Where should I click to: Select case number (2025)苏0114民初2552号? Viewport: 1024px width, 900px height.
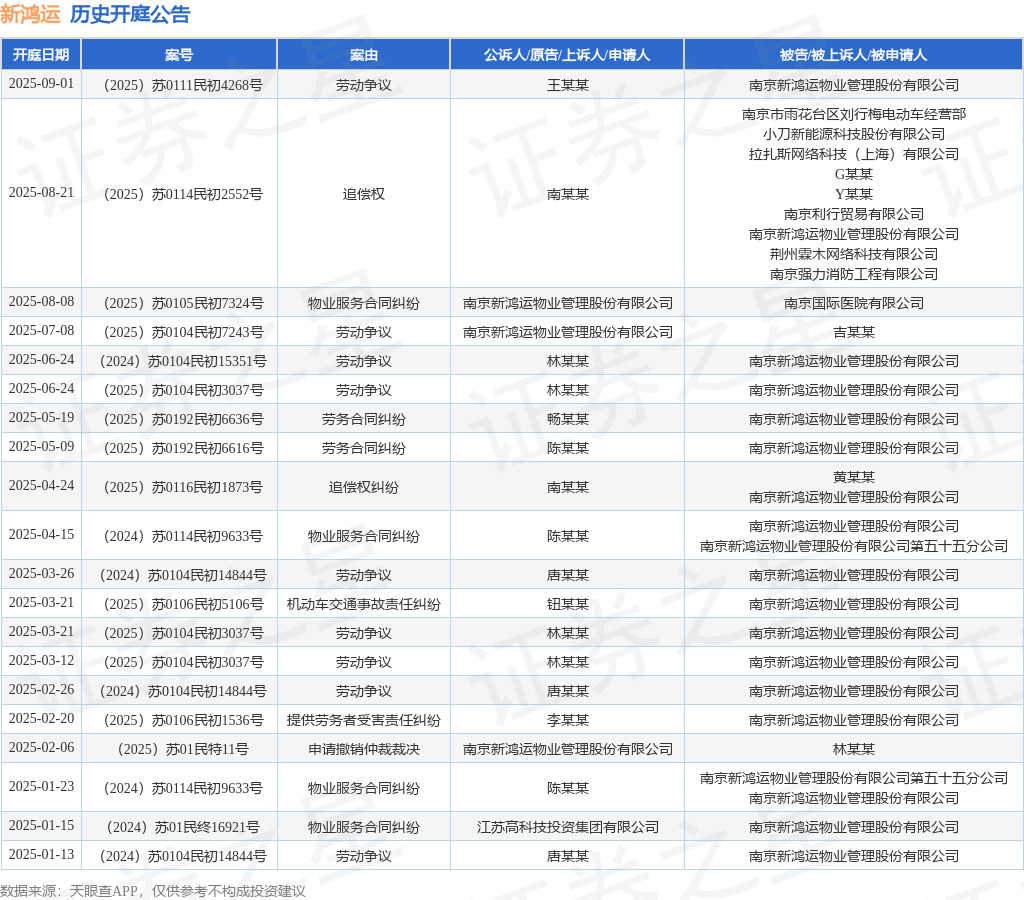pyautogui.click(x=179, y=194)
